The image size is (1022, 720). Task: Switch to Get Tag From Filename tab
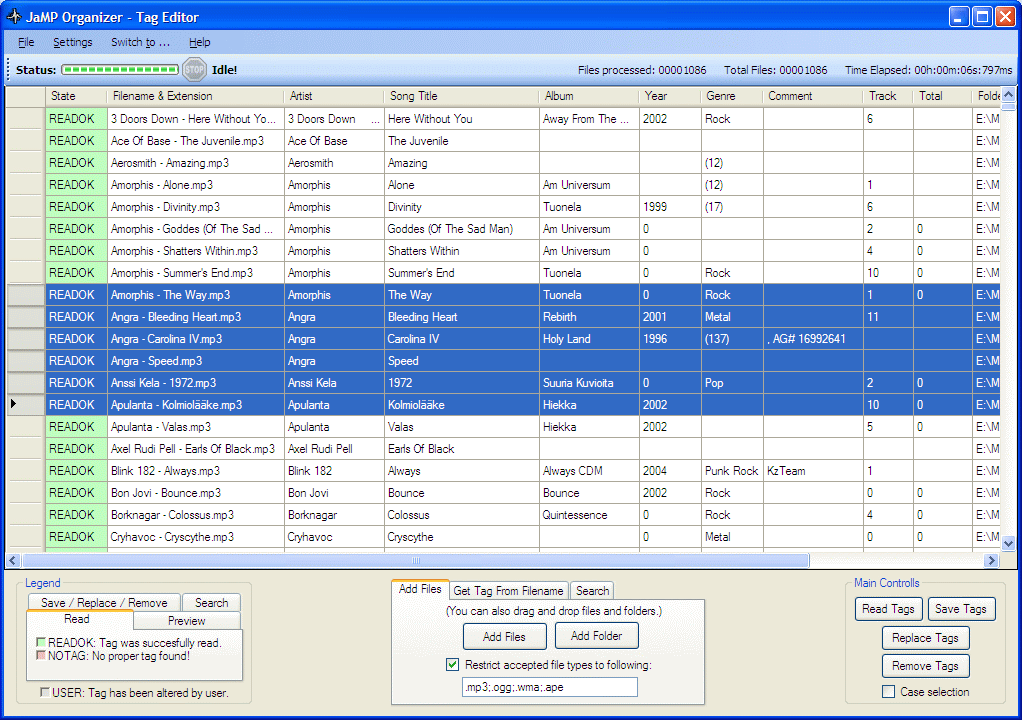point(509,591)
